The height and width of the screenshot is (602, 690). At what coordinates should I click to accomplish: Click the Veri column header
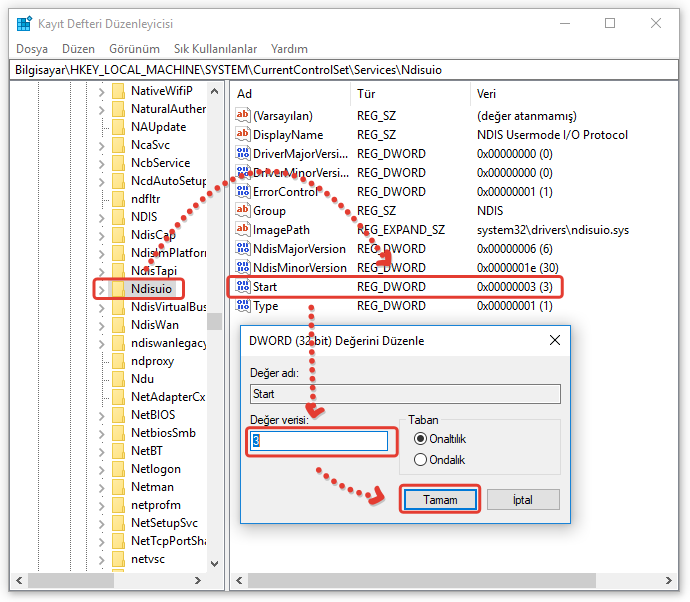[x=487, y=93]
